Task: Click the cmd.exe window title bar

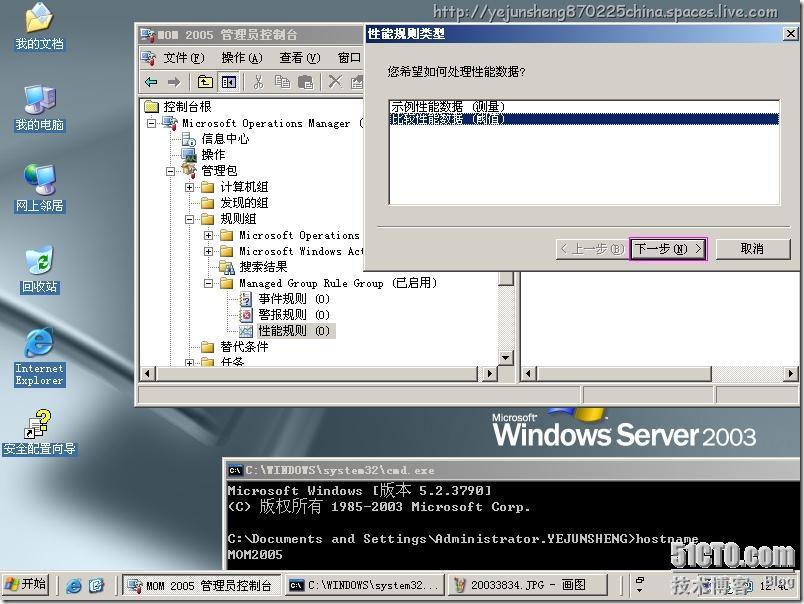Action: (513, 470)
